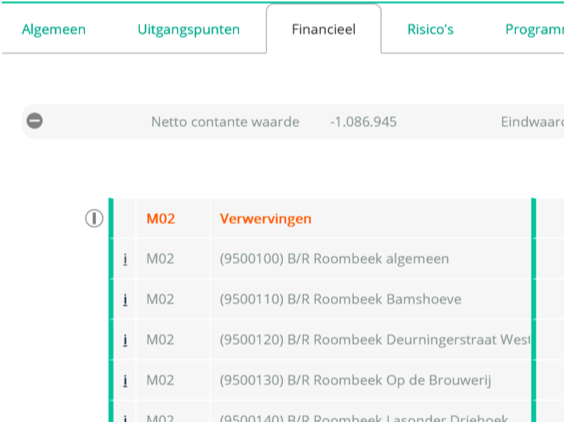564x422 pixels.
Task: Click the orange M02 header code
Action: (x=160, y=219)
